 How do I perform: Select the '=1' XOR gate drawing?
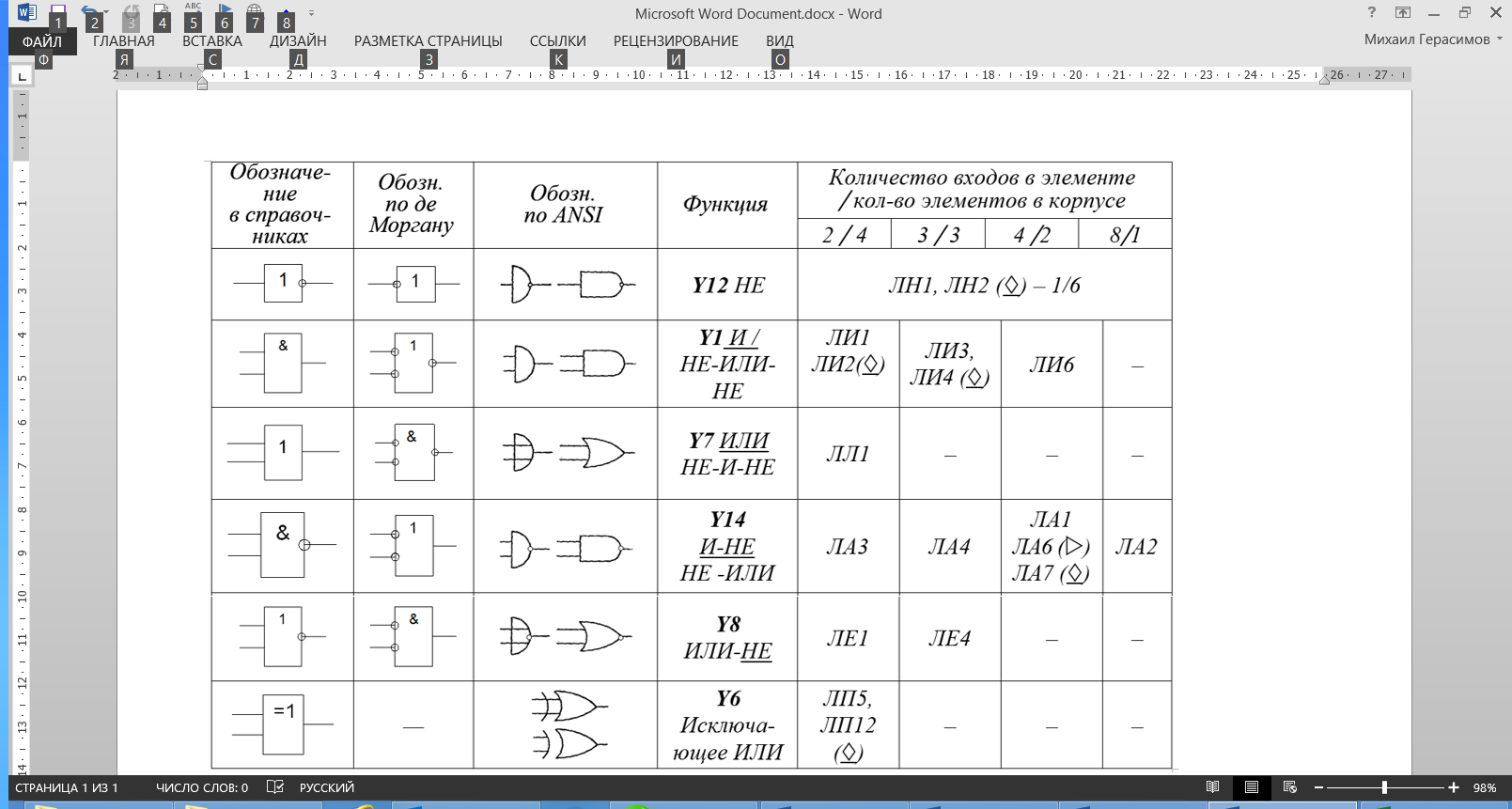(282, 724)
